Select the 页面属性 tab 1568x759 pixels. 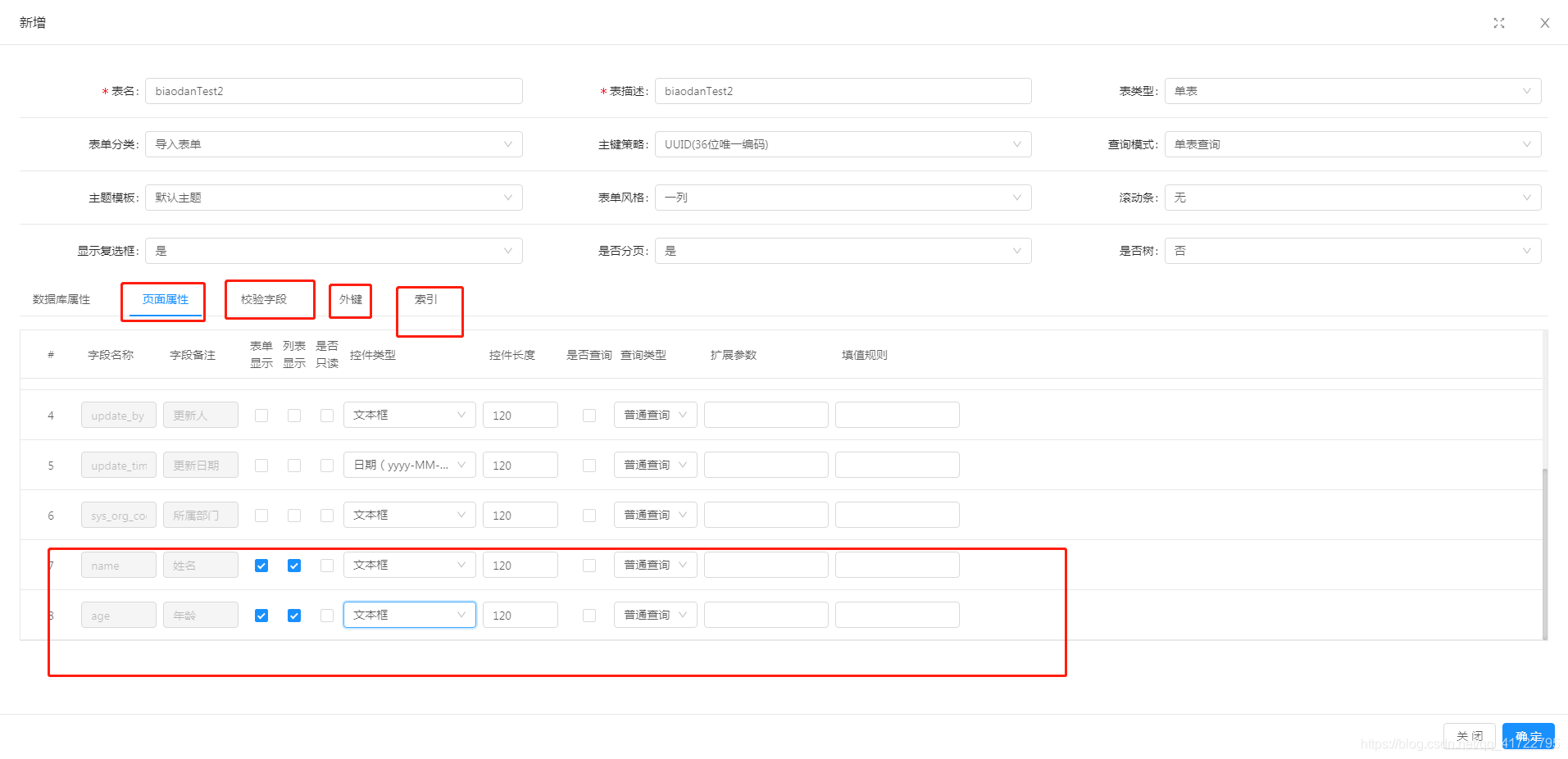click(x=166, y=299)
